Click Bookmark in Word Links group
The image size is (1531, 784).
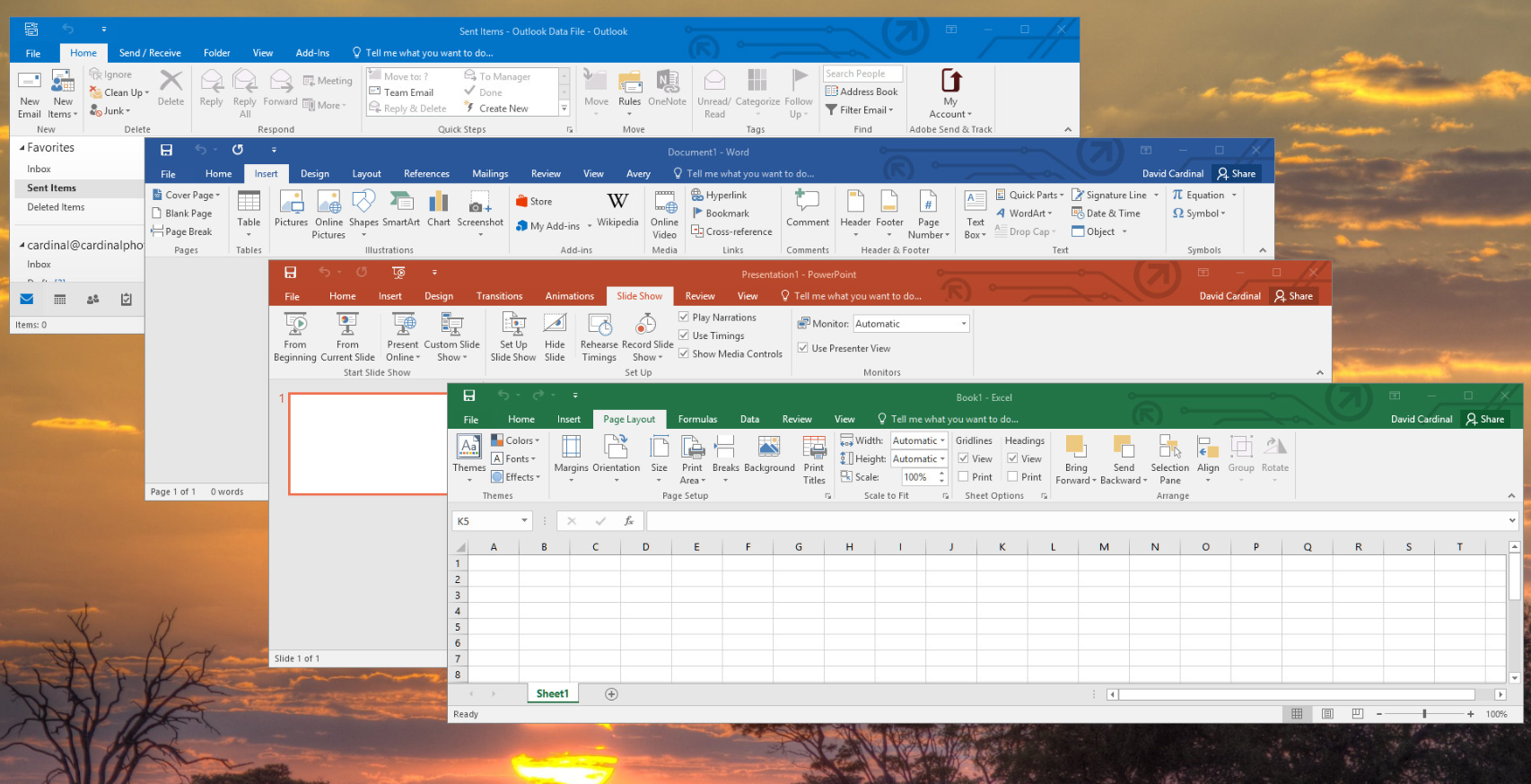(720, 213)
